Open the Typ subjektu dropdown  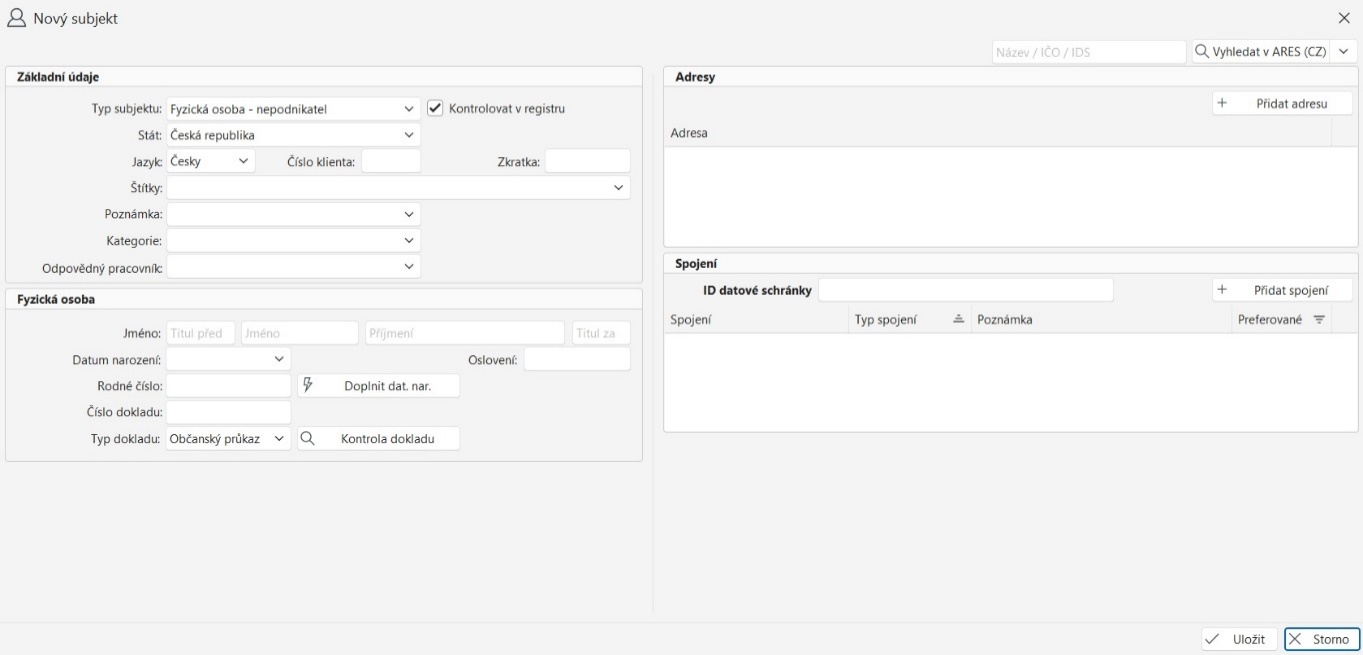tap(408, 108)
